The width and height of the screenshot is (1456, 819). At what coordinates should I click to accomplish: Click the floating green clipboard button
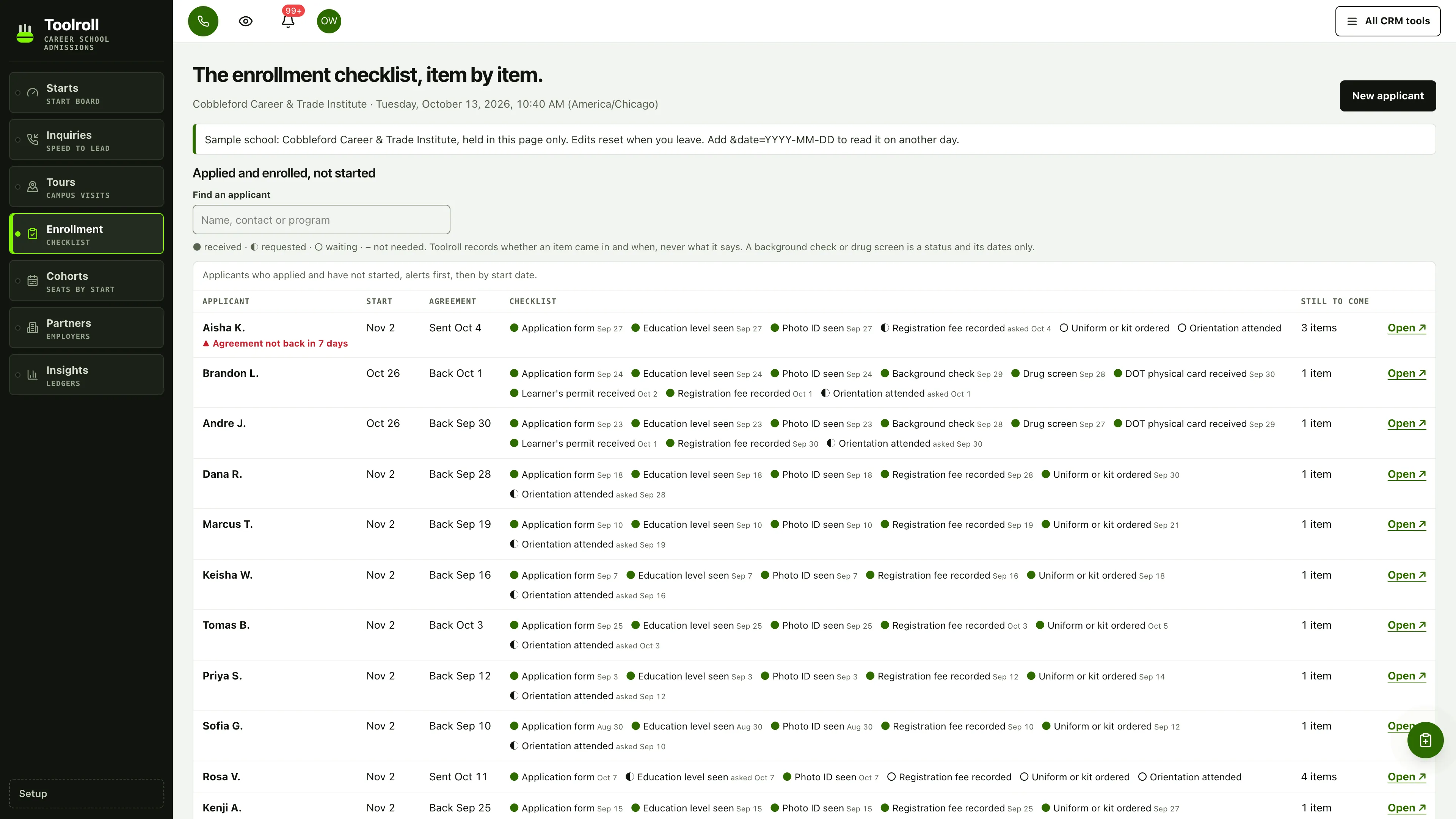[x=1425, y=740]
